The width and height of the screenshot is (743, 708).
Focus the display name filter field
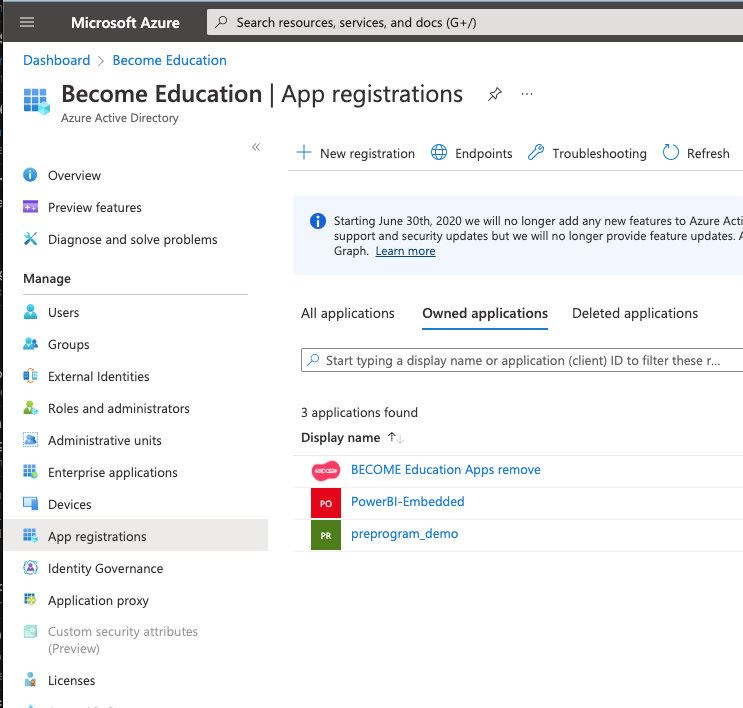(x=522, y=360)
